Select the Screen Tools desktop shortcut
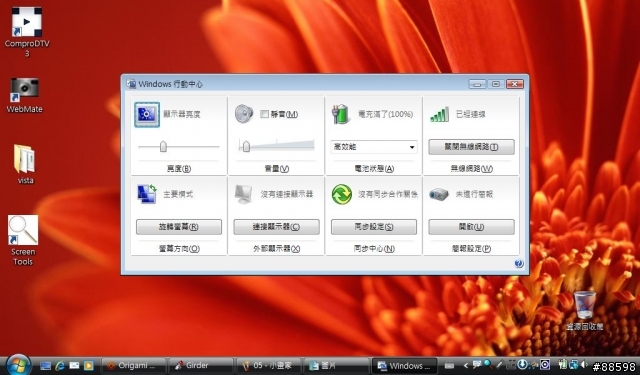 pyautogui.click(x=23, y=240)
